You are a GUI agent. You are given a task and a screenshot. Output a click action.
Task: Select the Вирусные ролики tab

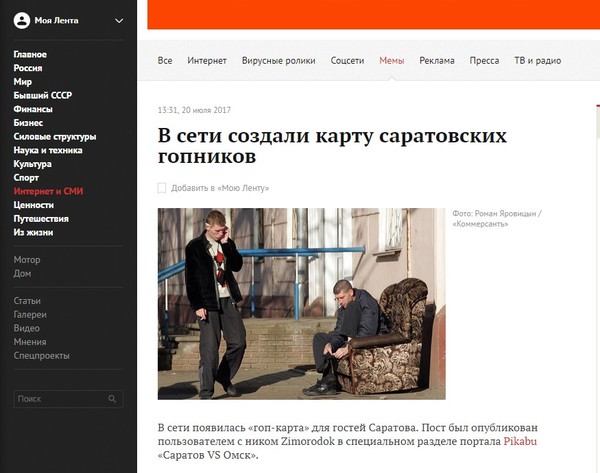(x=279, y=60)
